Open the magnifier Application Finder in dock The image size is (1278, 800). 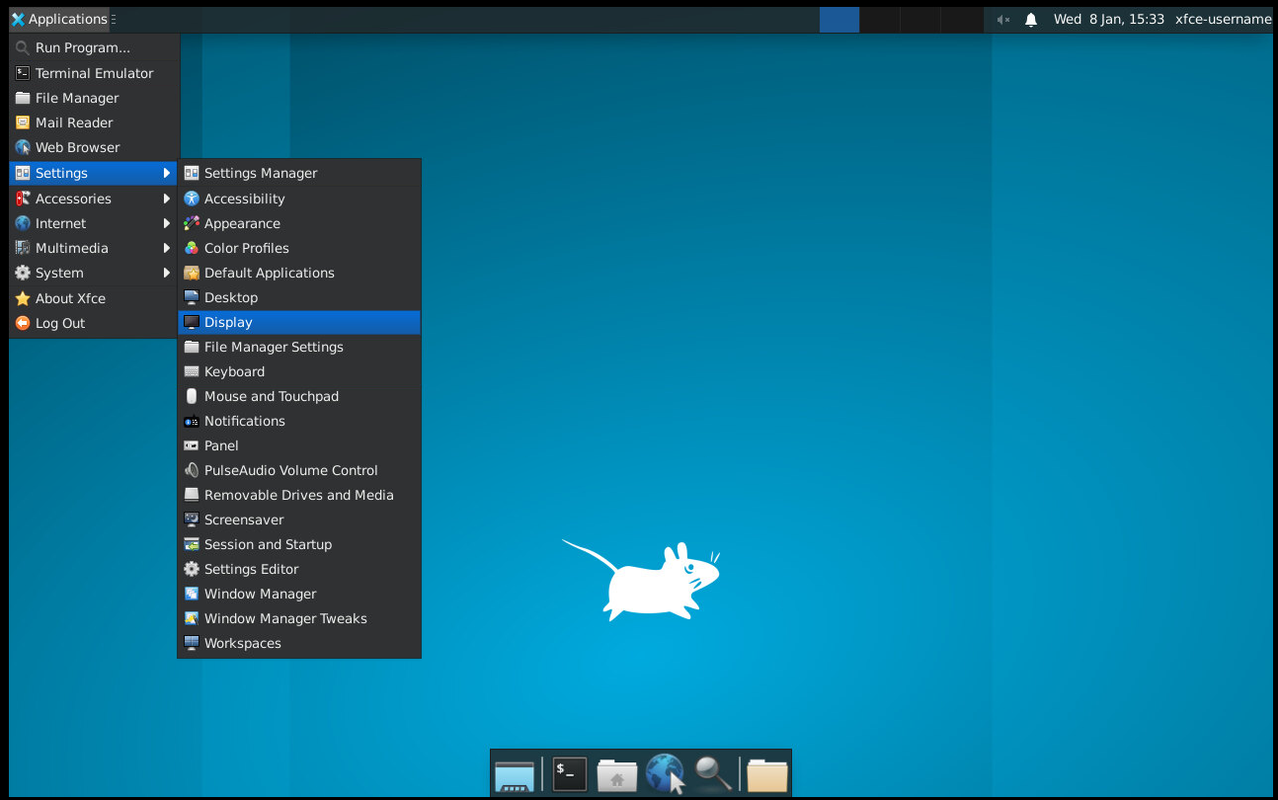(713, 774)
